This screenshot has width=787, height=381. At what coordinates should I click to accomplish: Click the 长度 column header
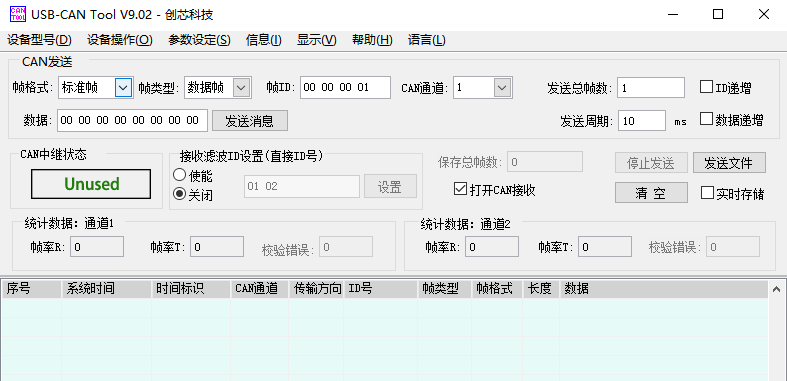tap(541, 289)
